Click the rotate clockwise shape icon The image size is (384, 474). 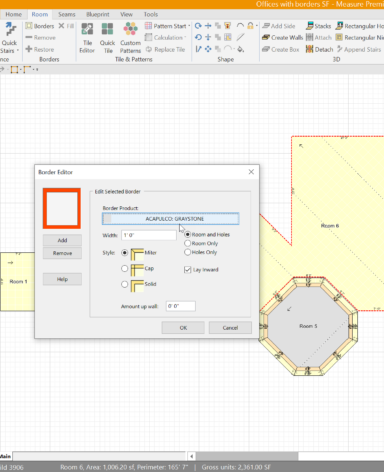tap(198, 26)
